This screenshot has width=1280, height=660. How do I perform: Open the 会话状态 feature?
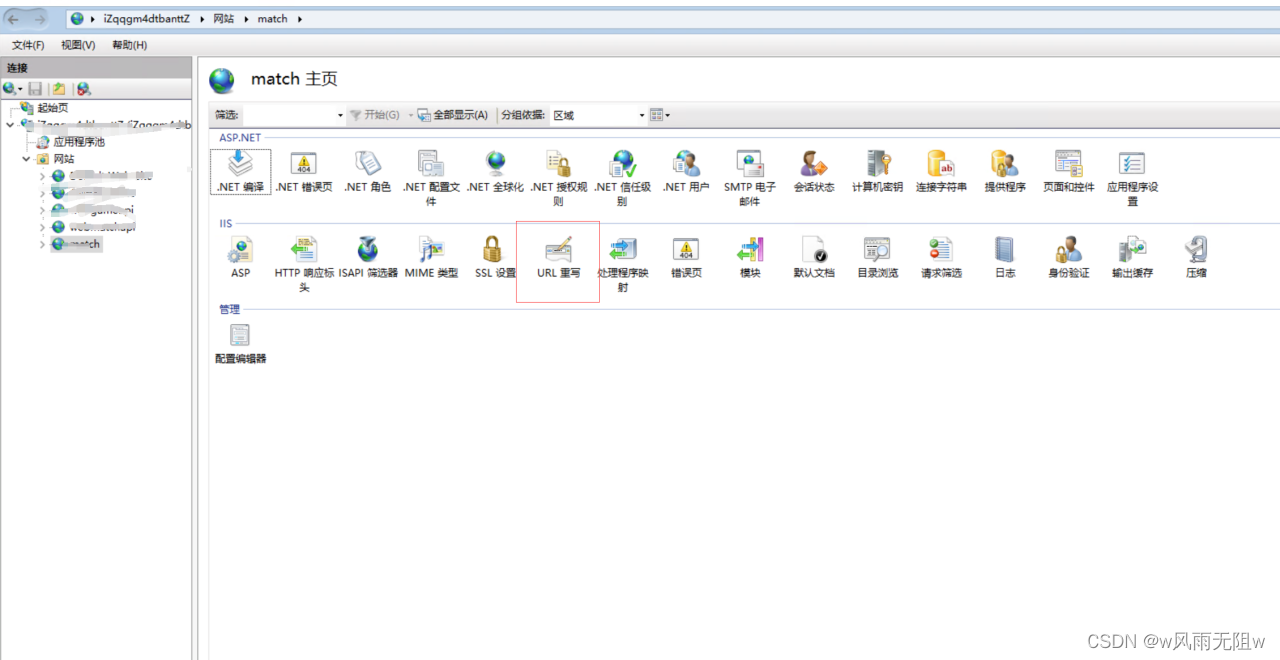[x=814, y=171]
